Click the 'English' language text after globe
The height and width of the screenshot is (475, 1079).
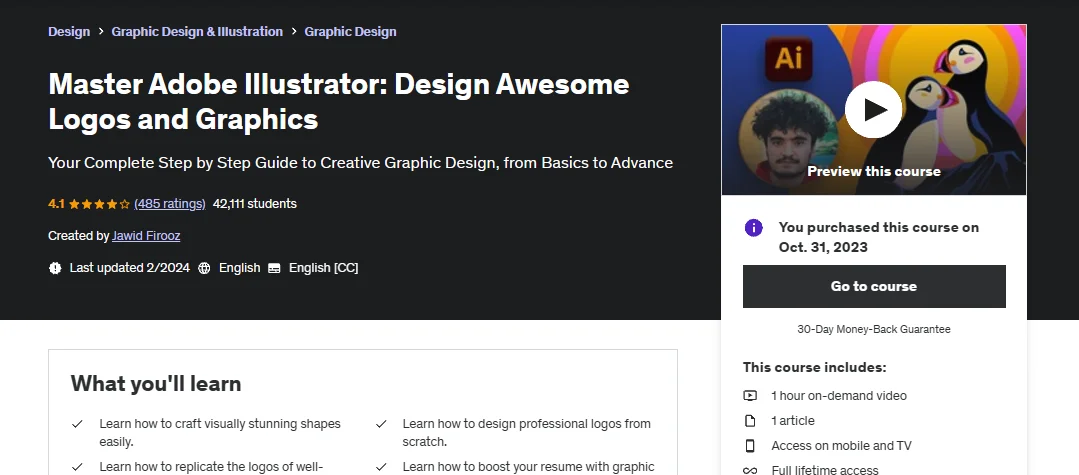pos(239,268)
